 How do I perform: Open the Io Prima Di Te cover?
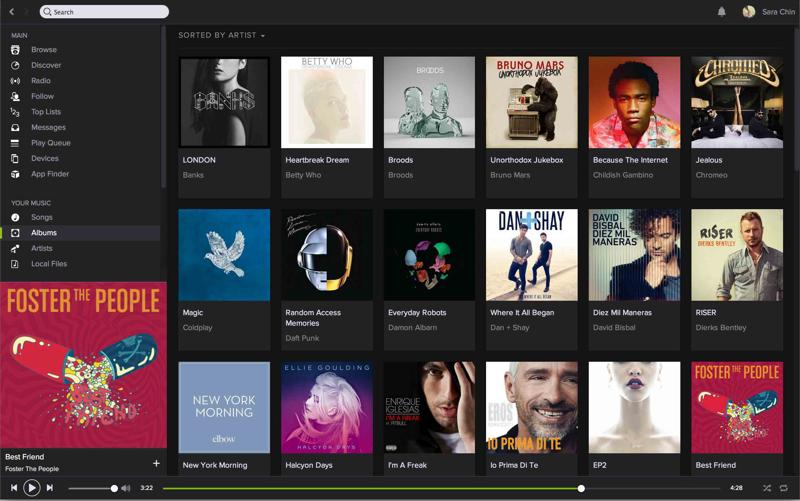pos(532,407)
